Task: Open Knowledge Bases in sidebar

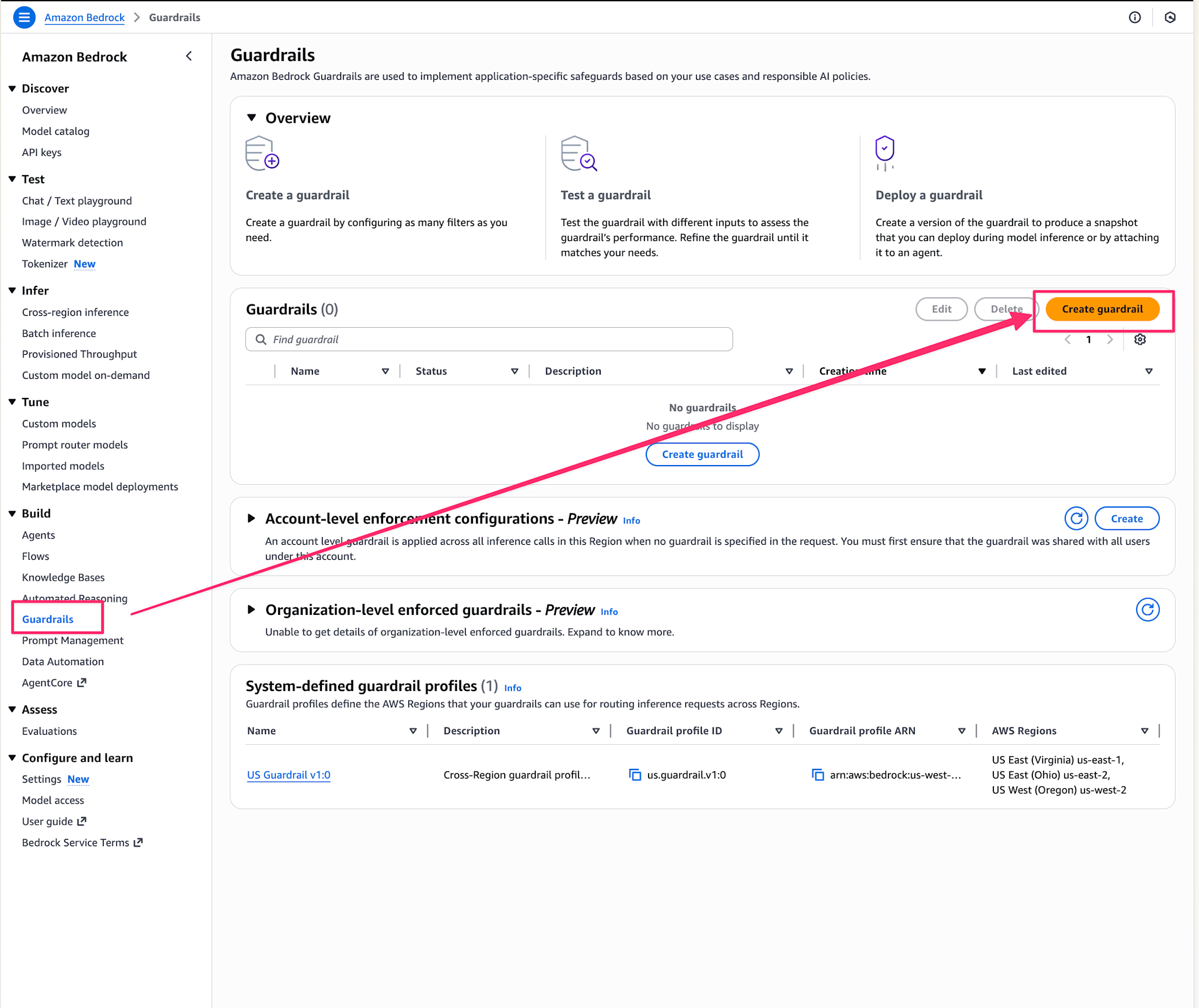Action: tap(63, 577)
